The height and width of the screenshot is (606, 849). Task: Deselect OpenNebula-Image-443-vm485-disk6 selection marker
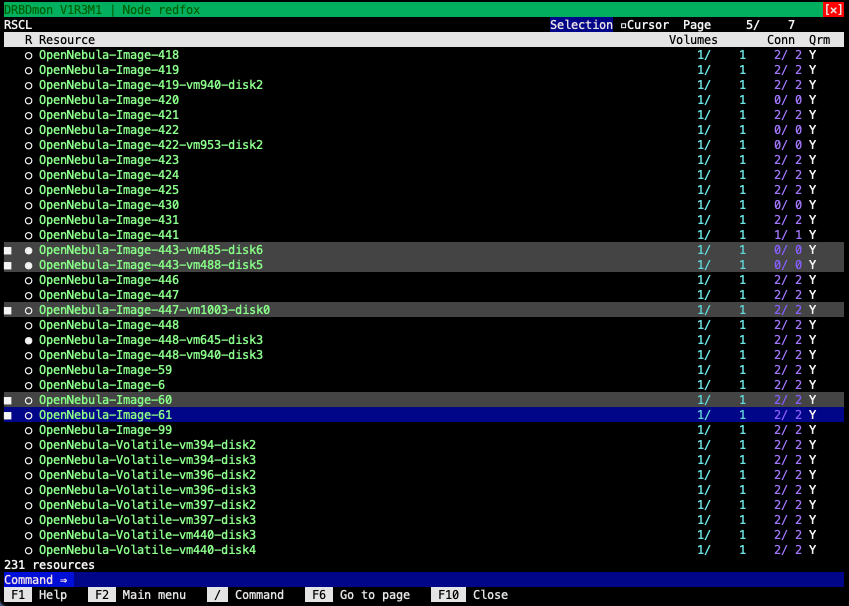[8, 250]
